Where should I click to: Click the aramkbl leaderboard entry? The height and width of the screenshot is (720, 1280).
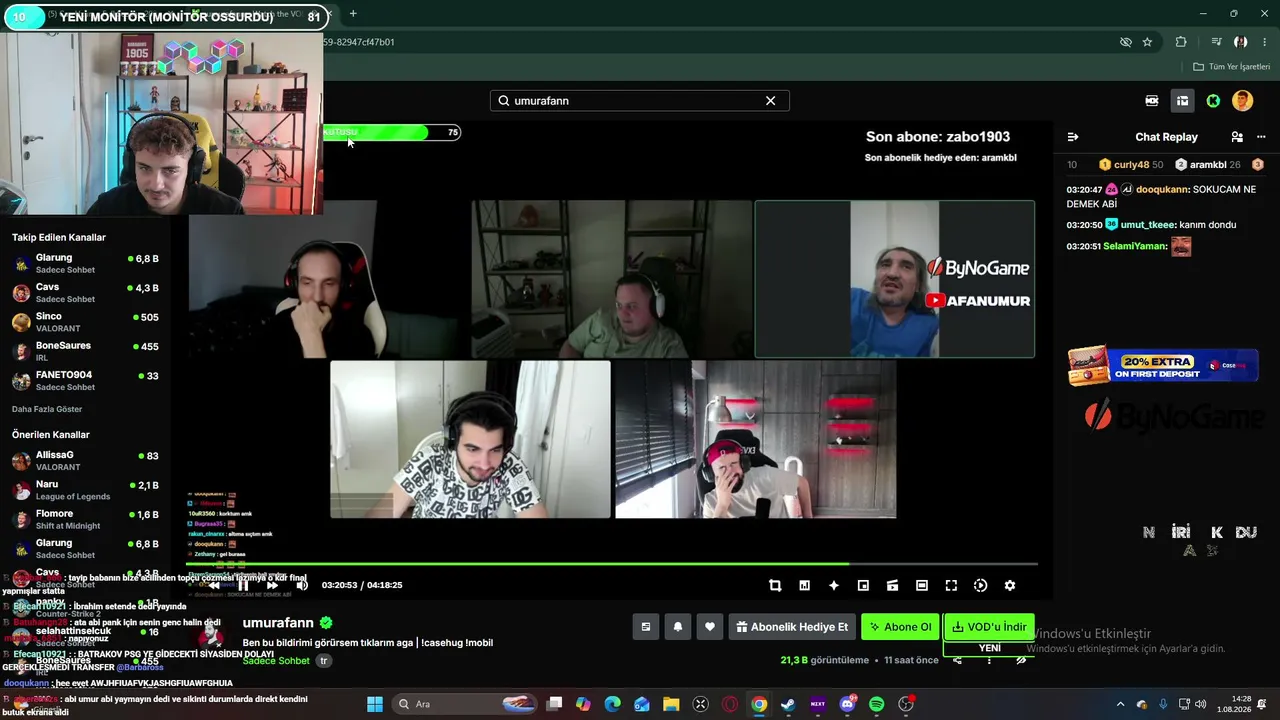click(1208, 165)
